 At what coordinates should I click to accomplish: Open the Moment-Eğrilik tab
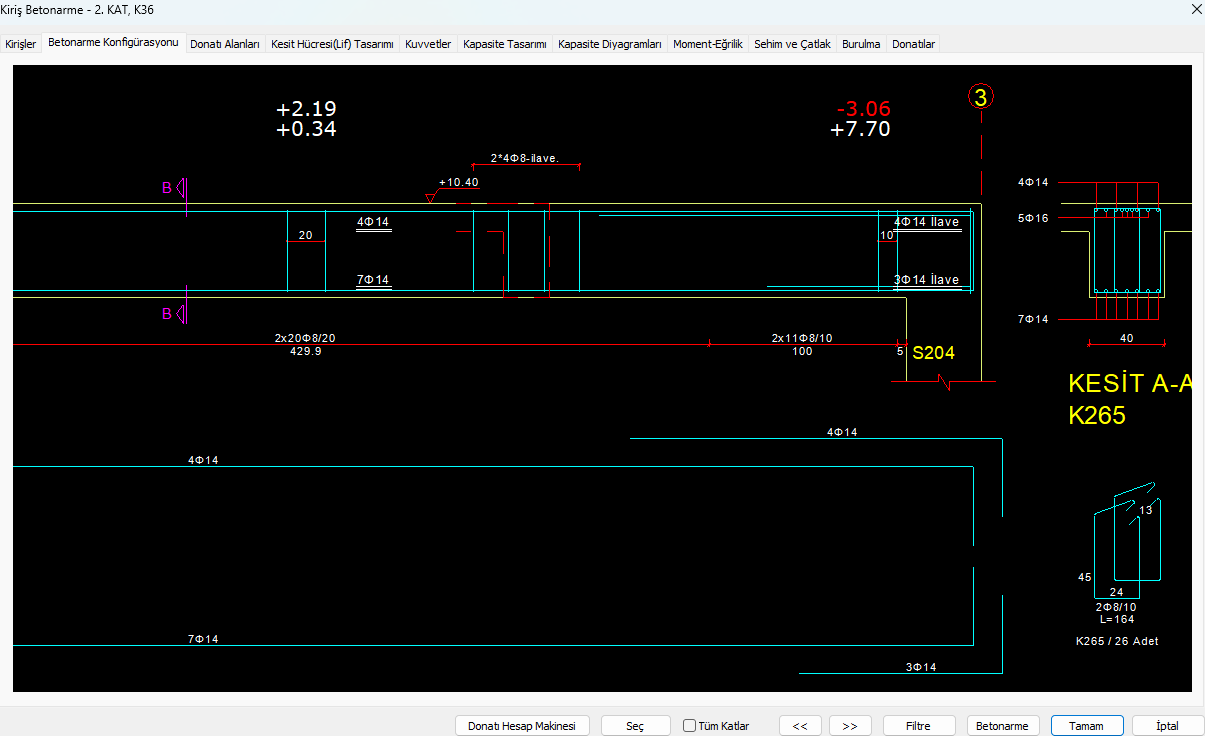click(708, 45)
